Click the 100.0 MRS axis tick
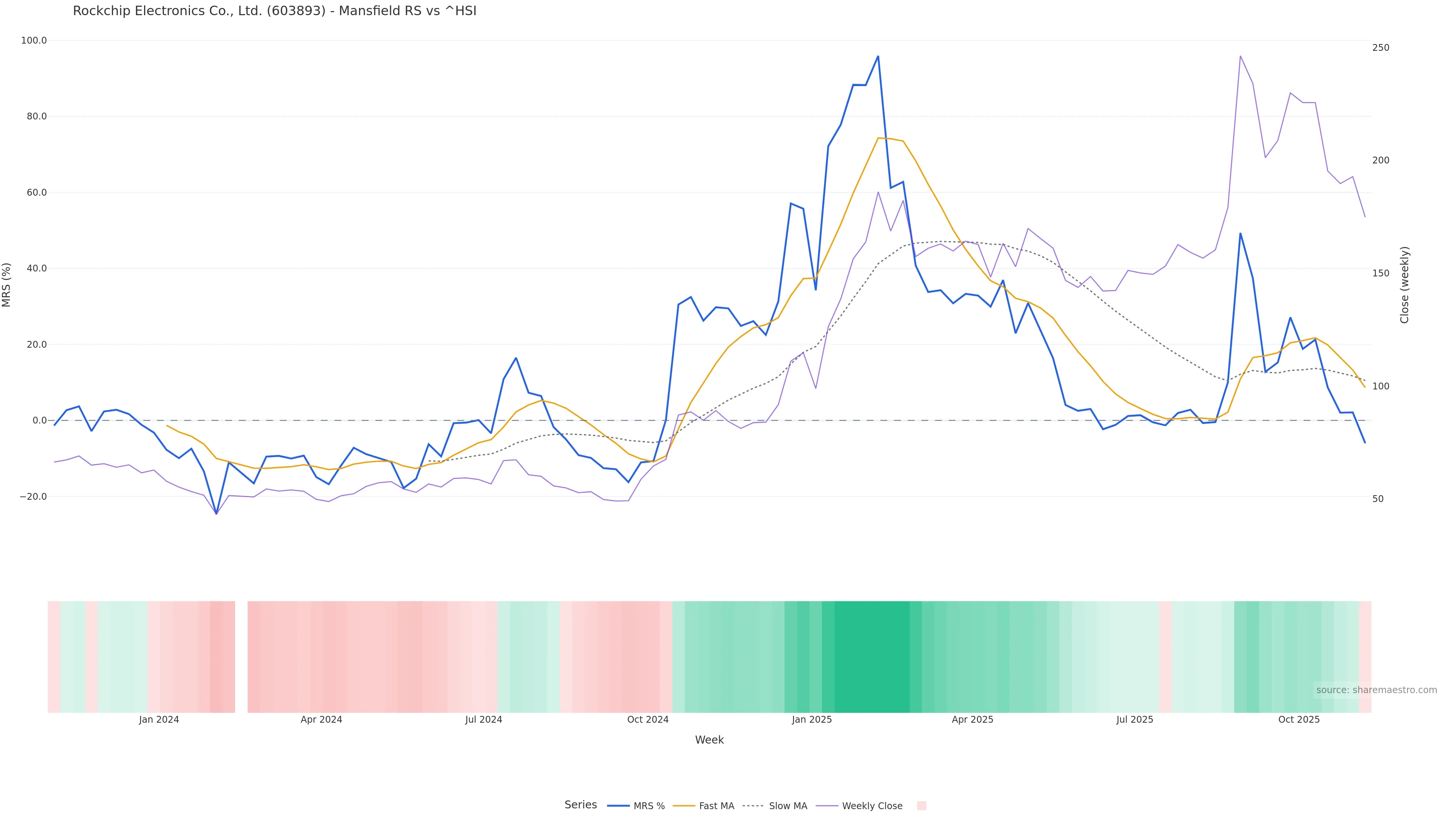1456x819 pixels. (34, 41)
